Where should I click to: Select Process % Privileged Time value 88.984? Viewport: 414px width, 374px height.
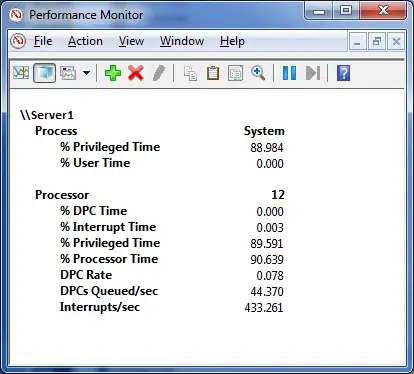point(267,147)
